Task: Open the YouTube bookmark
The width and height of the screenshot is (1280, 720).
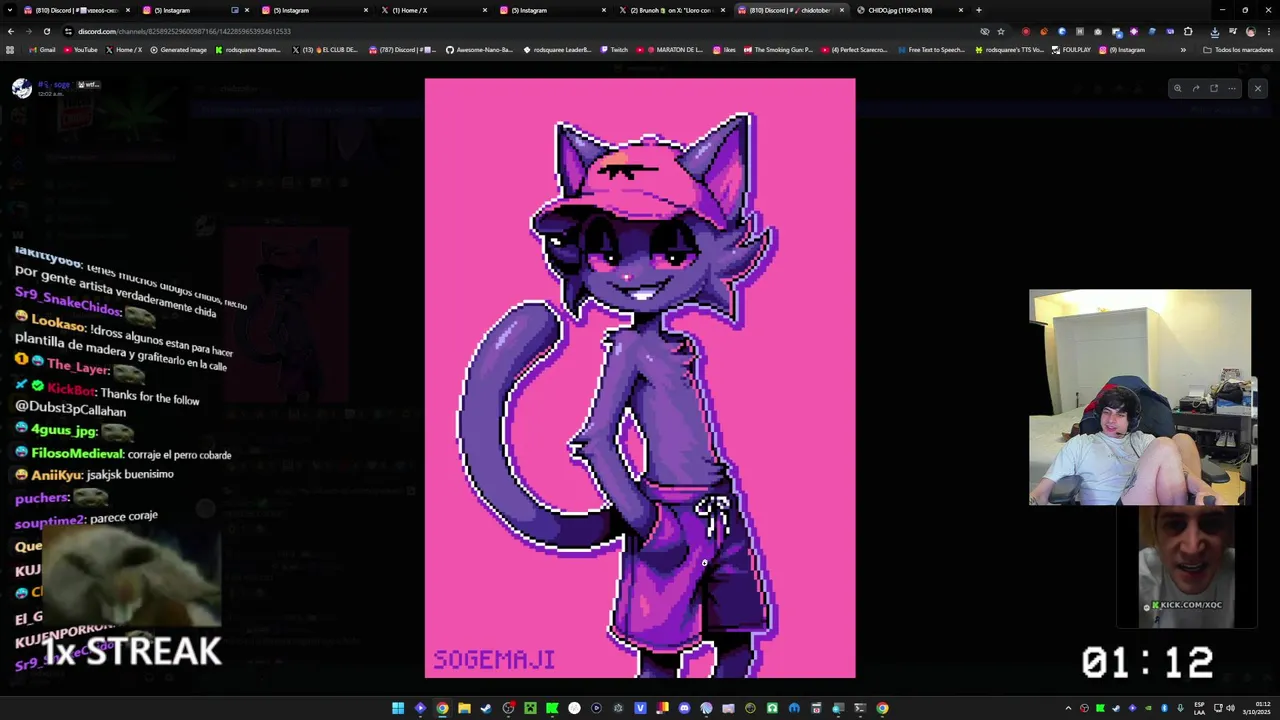Action: (80, 49)
